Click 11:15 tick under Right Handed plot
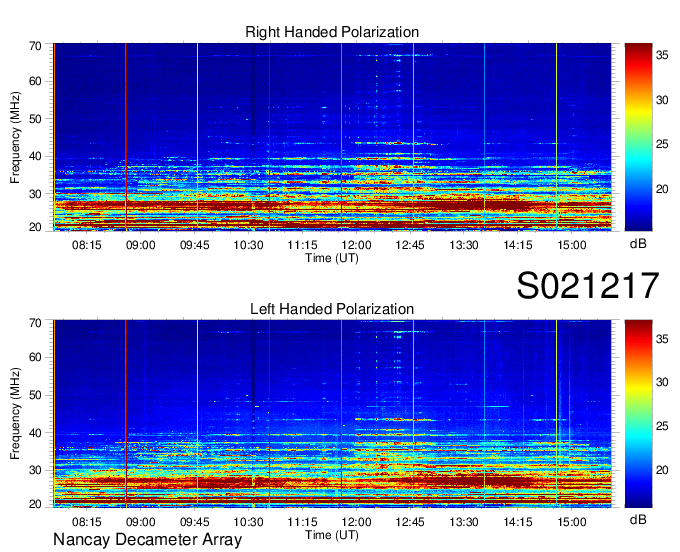The image size is (680, 552). tap(302, 245)
